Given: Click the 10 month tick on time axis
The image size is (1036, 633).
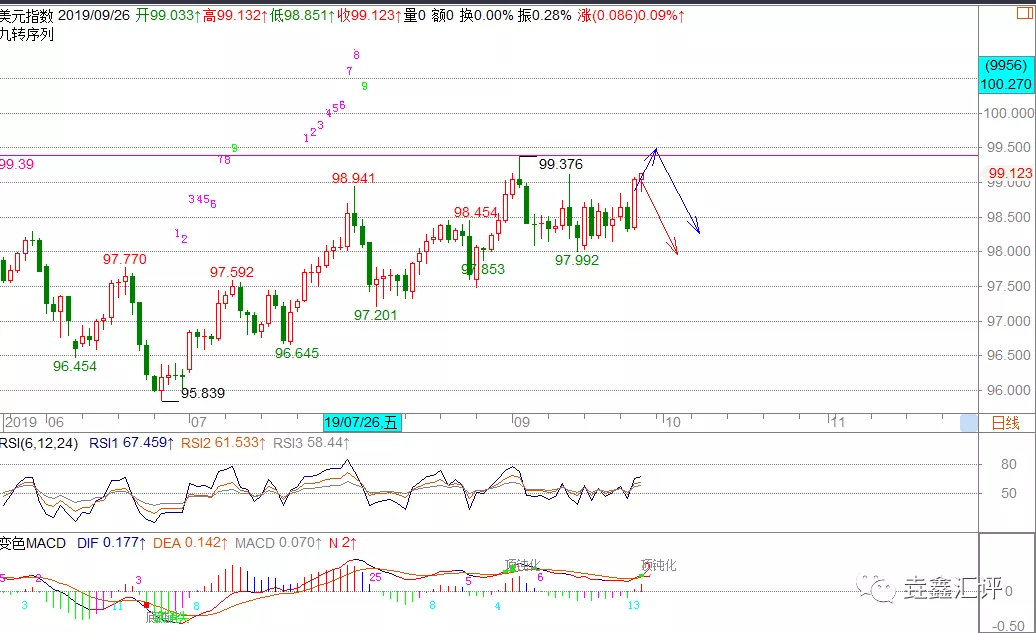Looking at the screenshot, I should click(x=673, y=422).
